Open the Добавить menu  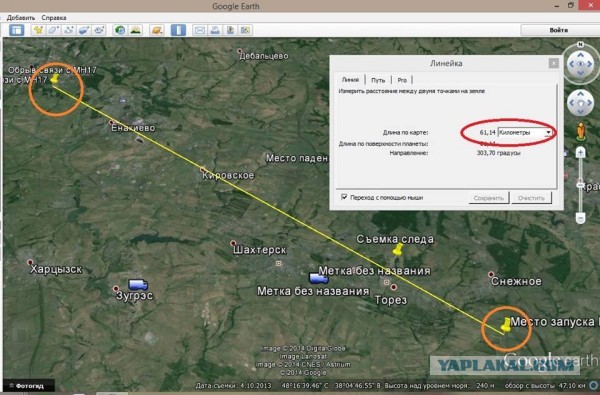click(x=21, y=18)
